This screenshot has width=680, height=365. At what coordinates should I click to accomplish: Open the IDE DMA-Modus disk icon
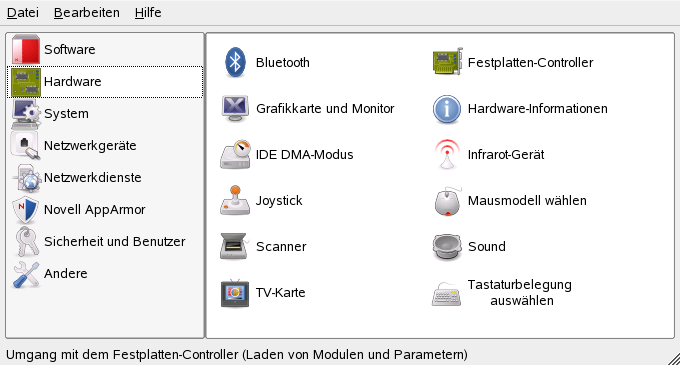point(235,154)
